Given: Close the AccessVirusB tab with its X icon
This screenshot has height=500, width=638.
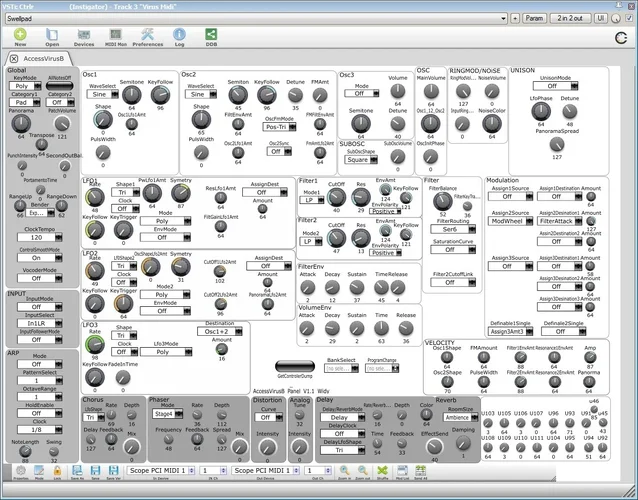Looking at the screenshot, I should (x=13, y=60).
